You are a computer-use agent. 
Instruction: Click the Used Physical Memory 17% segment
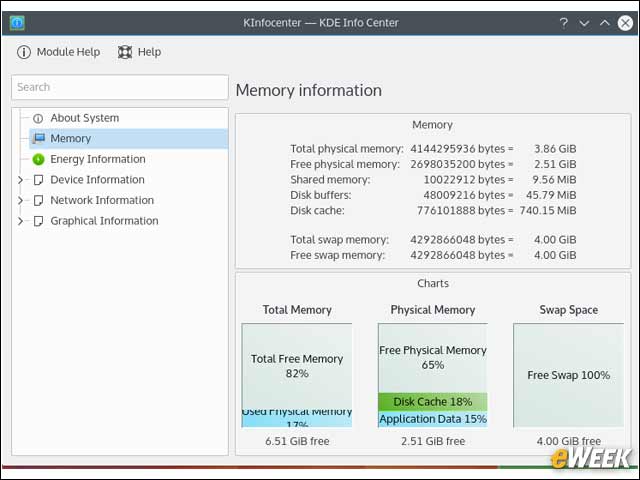(x=297, y=418)
